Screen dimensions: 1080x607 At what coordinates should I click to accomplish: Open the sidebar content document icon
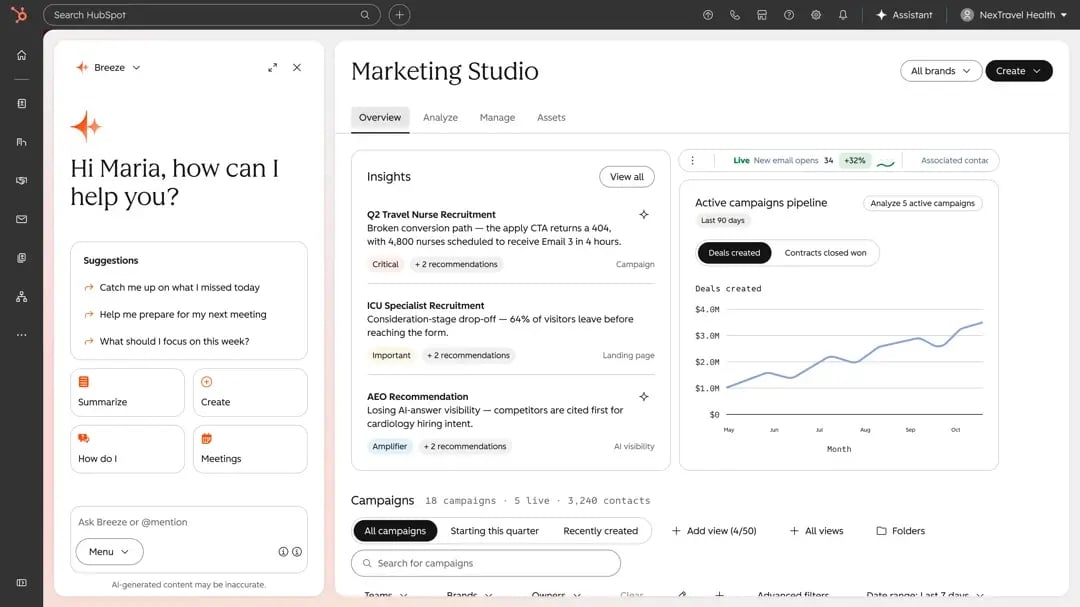click(x=21, y=258)
